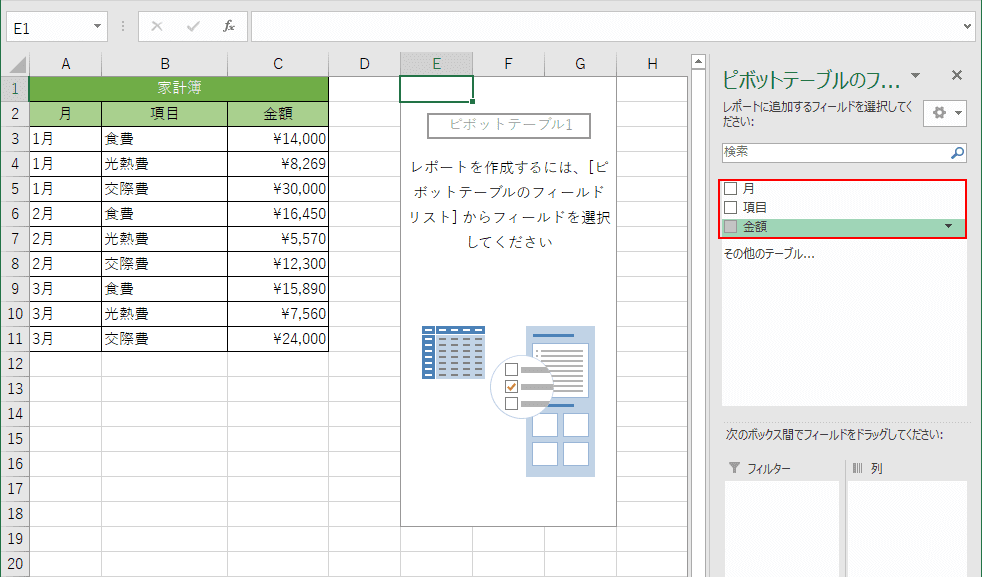Select column F header
This screenshot has width=982, height=577.
[x=508, y=64]
